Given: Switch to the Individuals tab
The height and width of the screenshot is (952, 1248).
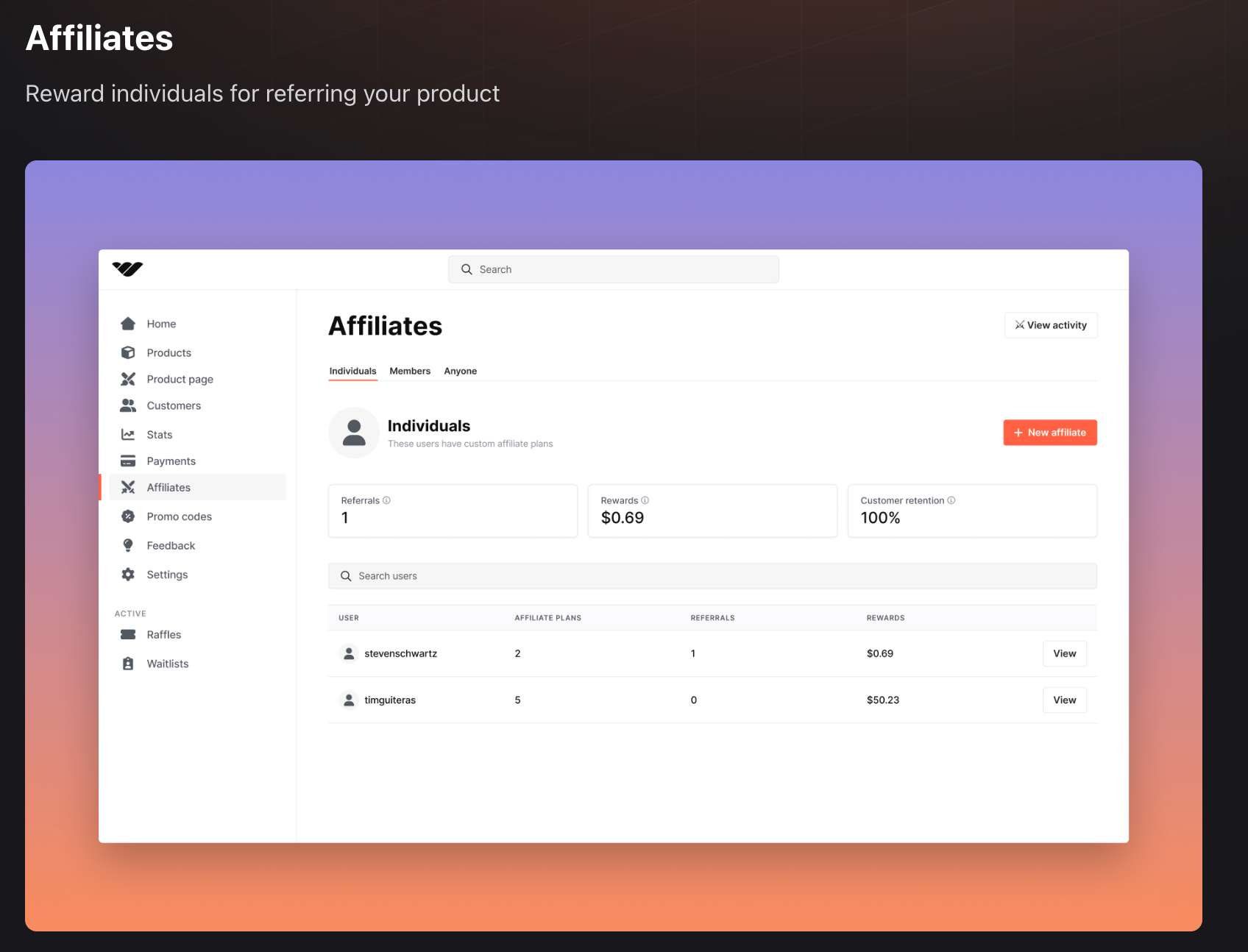Looking at the screenshot, I should [352, 371].
